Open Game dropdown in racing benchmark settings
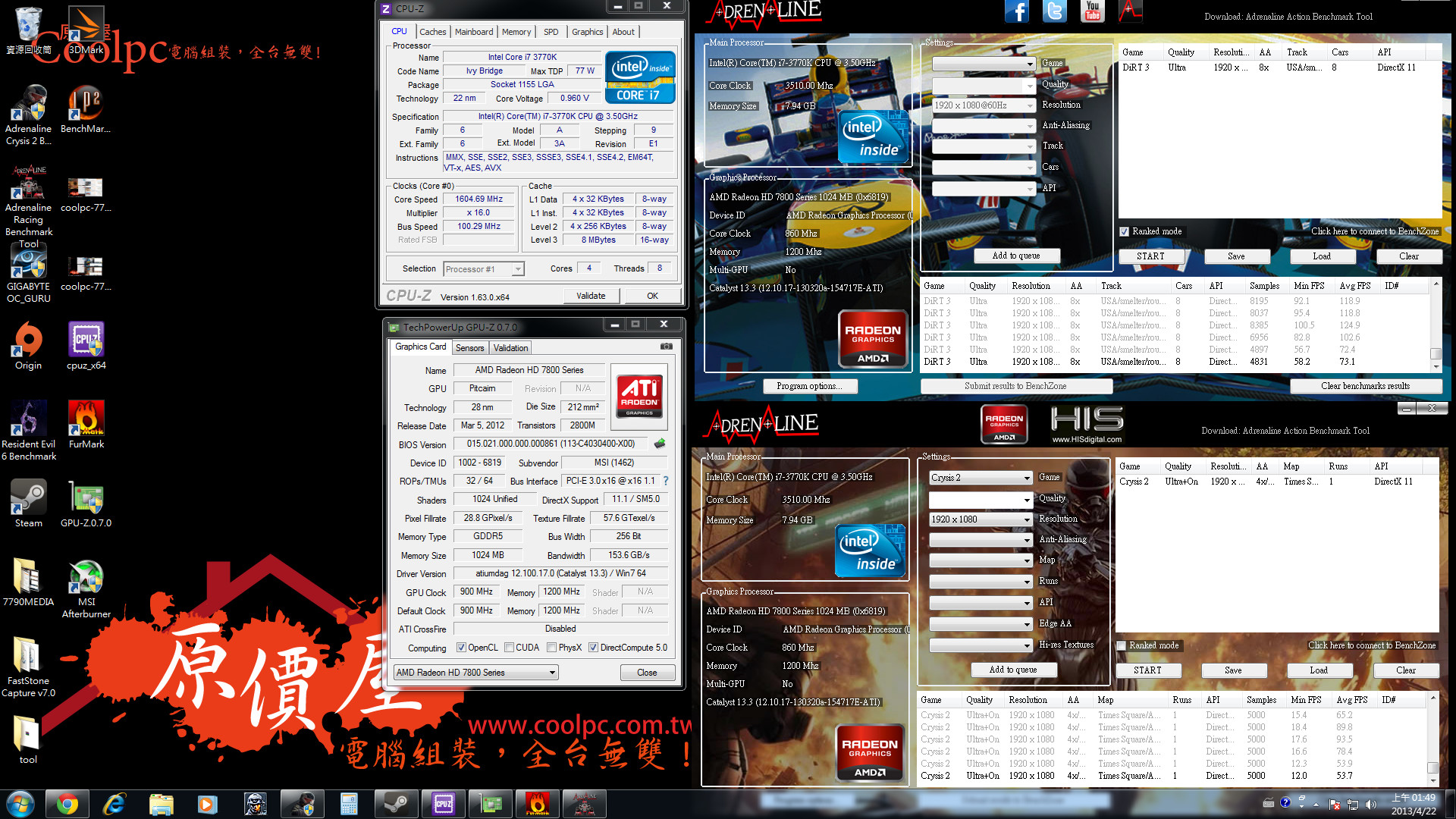 click(984, 64)
